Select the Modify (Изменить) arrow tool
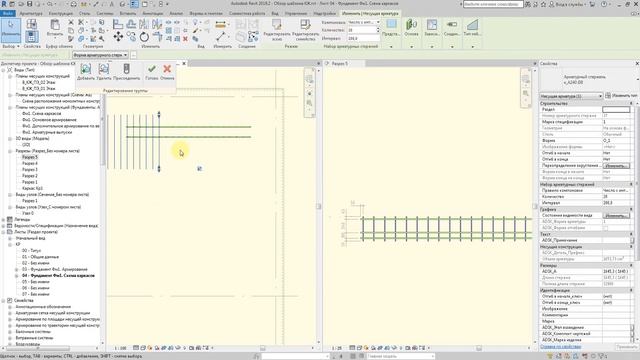Image resolution: width=640 pixels, height=360 pixels. pos(11,30)
